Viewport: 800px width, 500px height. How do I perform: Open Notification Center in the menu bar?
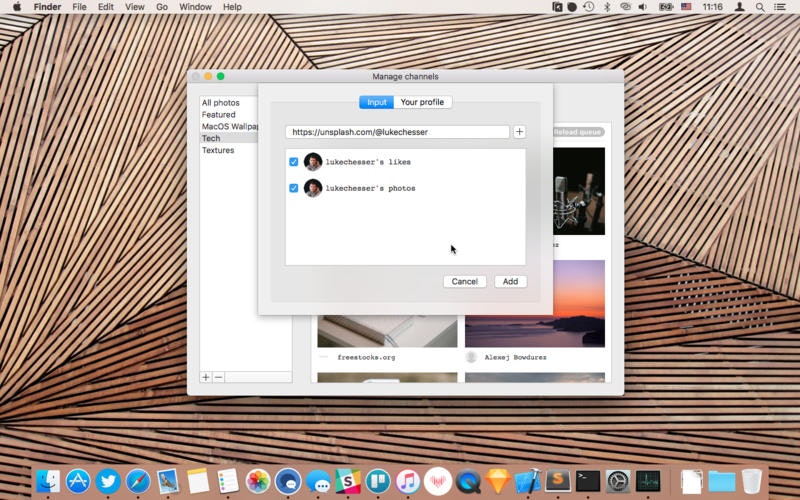pos(780,7)
